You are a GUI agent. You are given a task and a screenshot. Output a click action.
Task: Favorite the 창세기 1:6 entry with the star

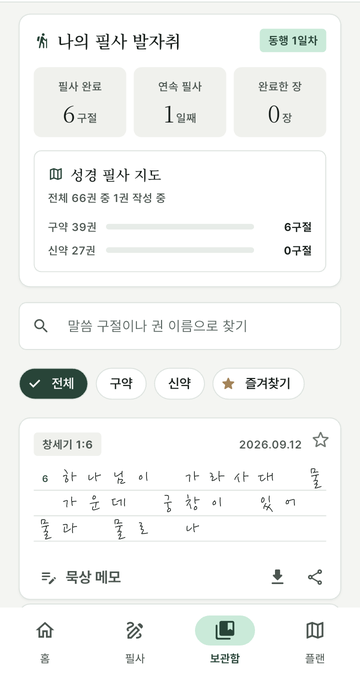coord(320,440)
